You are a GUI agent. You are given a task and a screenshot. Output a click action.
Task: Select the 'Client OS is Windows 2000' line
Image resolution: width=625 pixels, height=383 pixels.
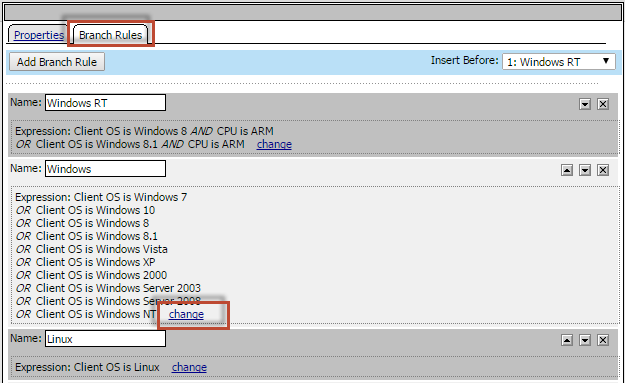(101, 275)
